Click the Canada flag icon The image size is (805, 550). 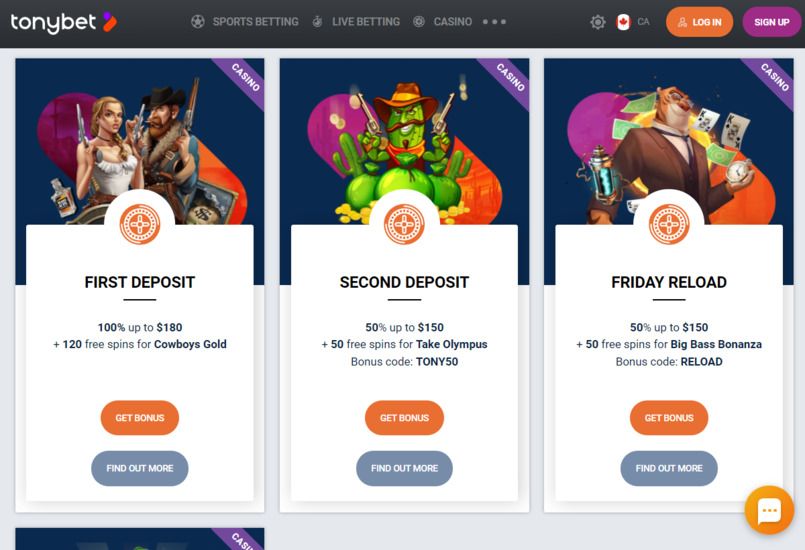pos(623,22)
